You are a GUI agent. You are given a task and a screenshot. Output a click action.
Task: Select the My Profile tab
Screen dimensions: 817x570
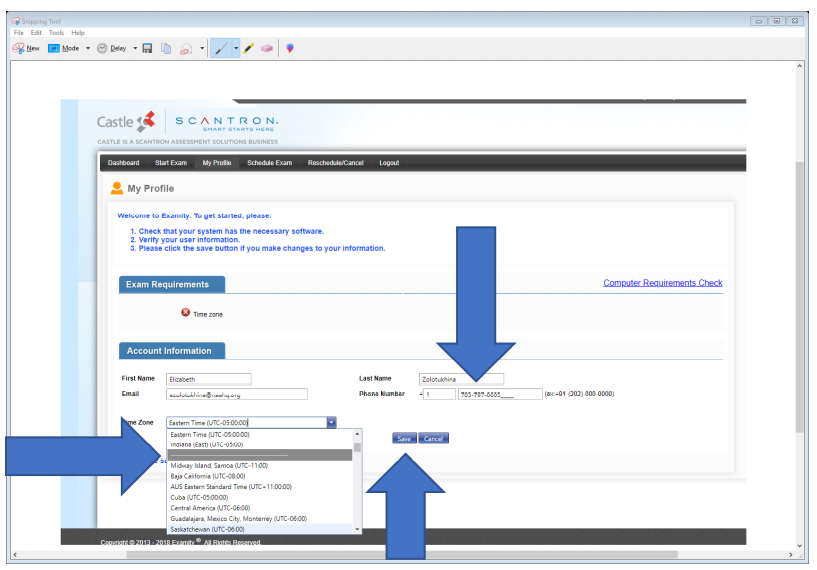coord(217,163)
